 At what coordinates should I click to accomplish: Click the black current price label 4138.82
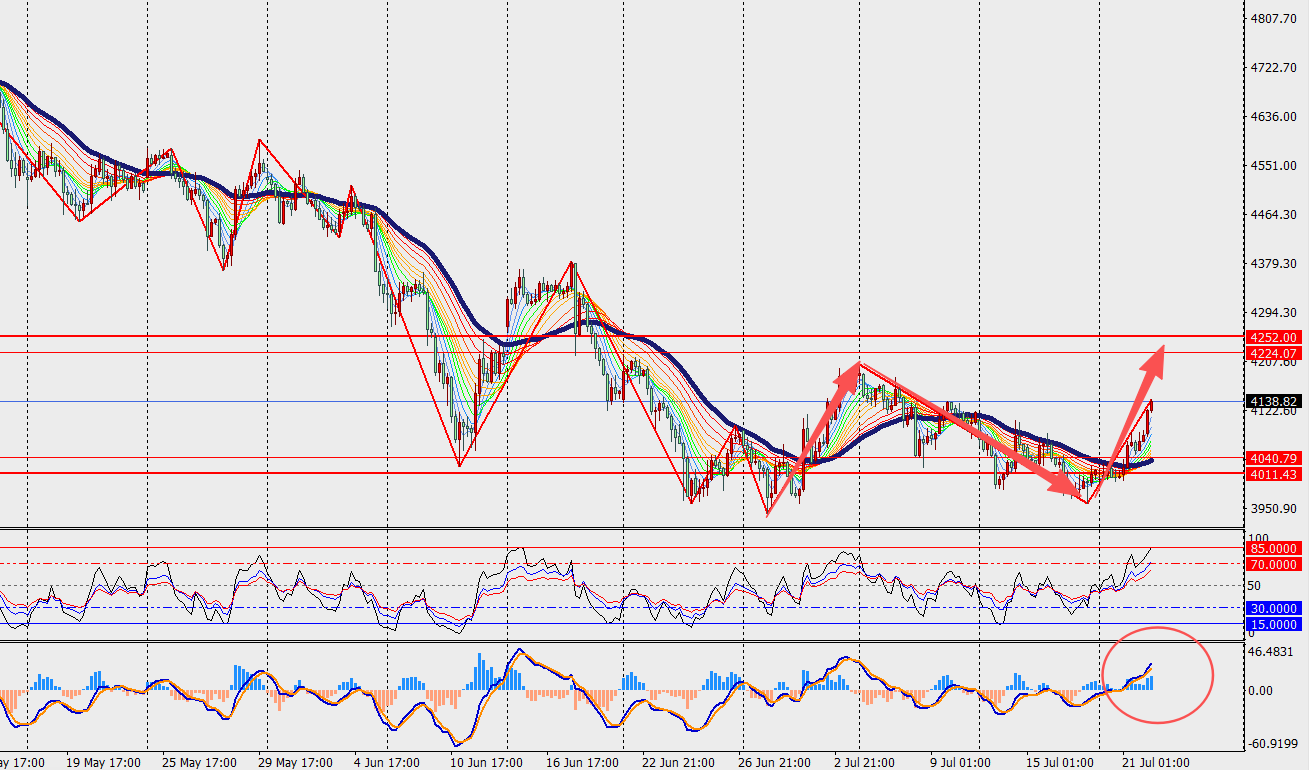coord(1274,401)
